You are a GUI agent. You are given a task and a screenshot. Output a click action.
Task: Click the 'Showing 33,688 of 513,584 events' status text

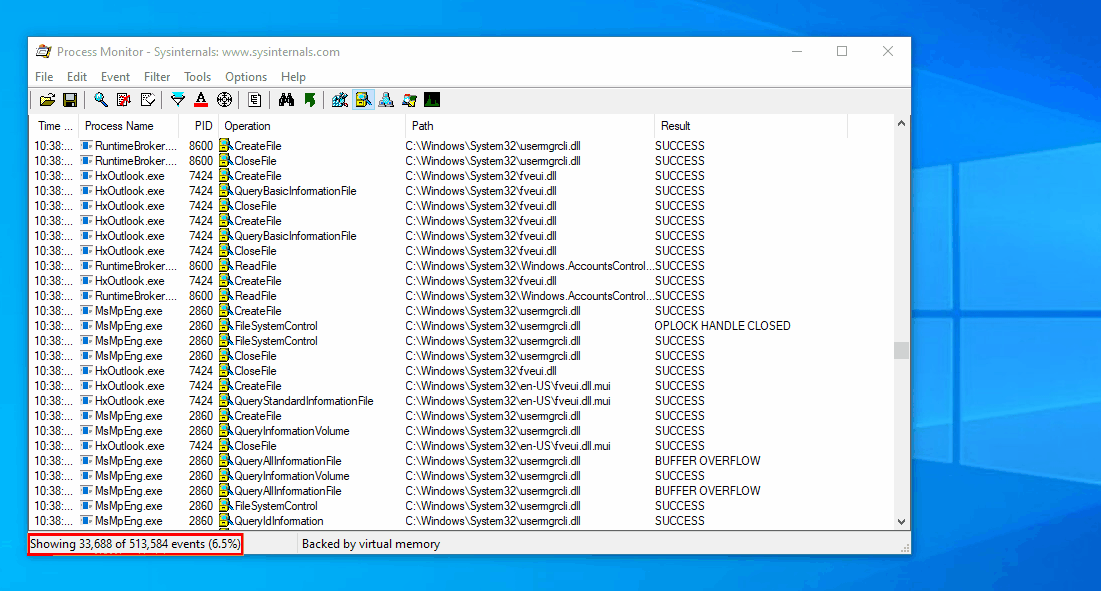tap(135, 544)
